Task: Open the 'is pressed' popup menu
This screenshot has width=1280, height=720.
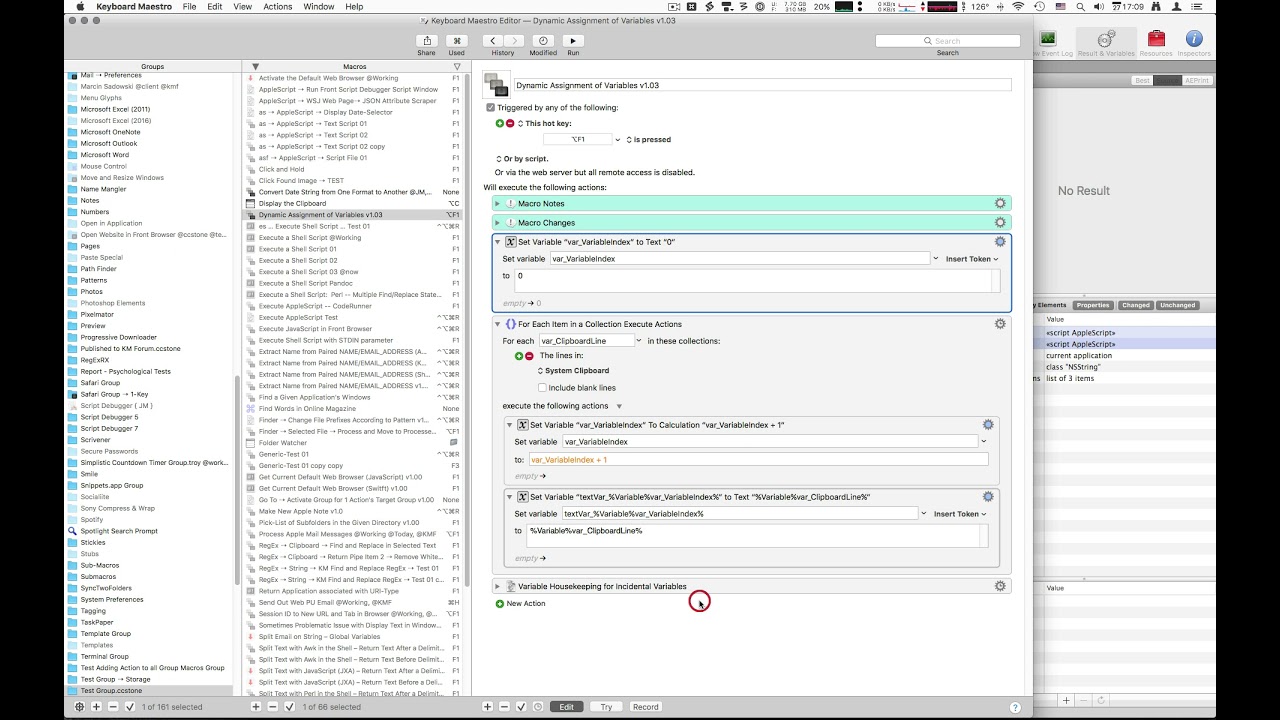Action: (x=649, y=140)
